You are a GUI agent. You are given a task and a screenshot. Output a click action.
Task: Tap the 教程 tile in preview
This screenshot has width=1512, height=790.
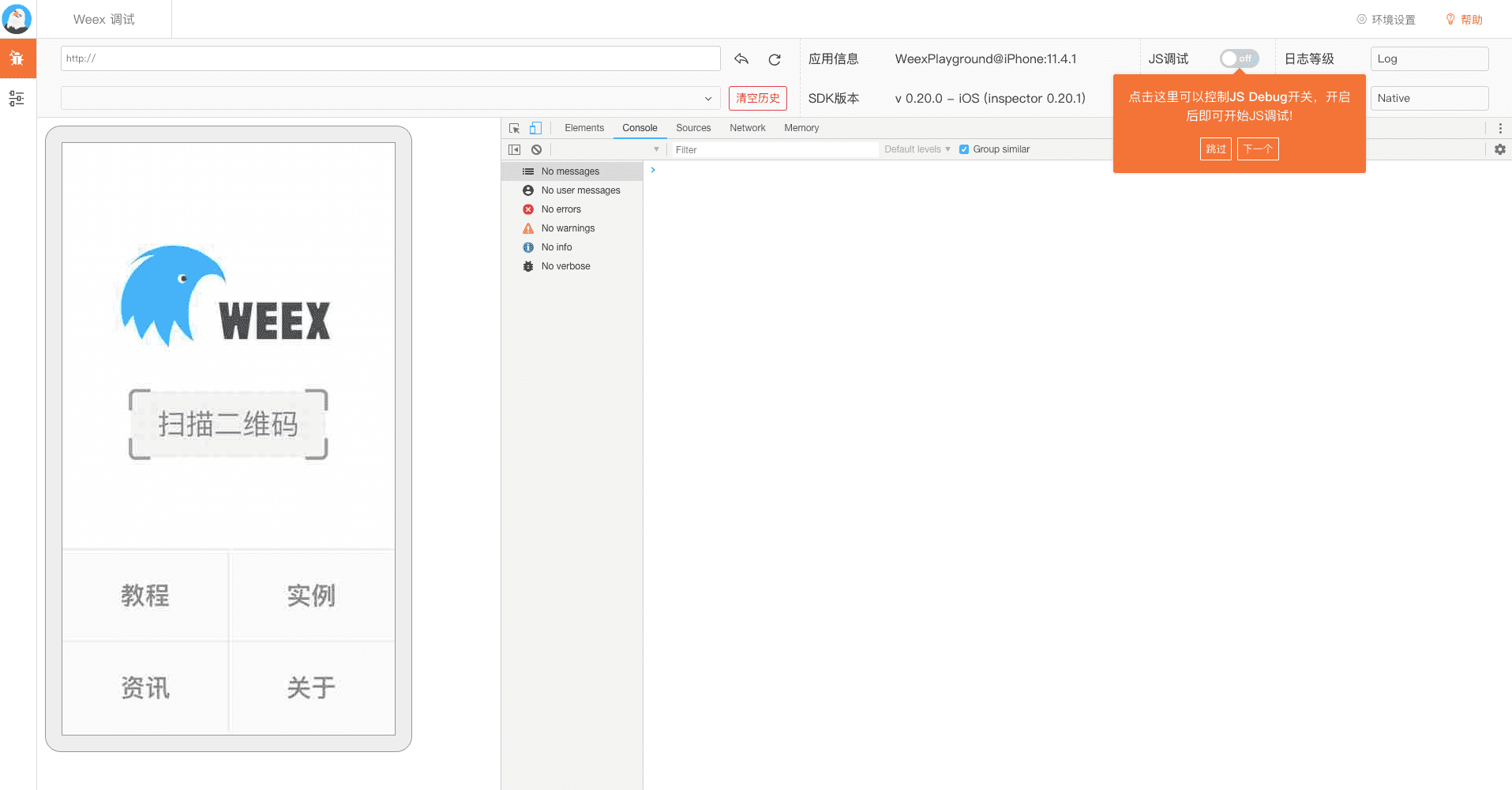[145, 596]
